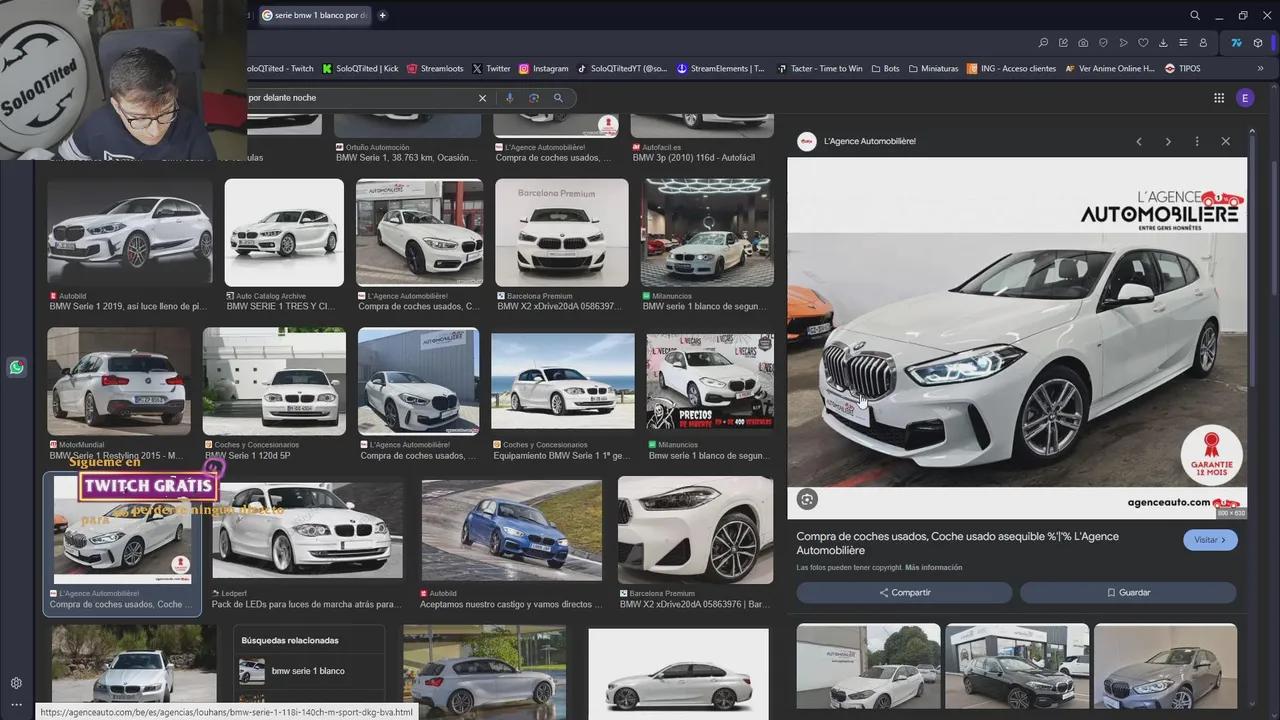Click the voice search microphone icon
1280x720 pixels.
[x=509, y=98]
